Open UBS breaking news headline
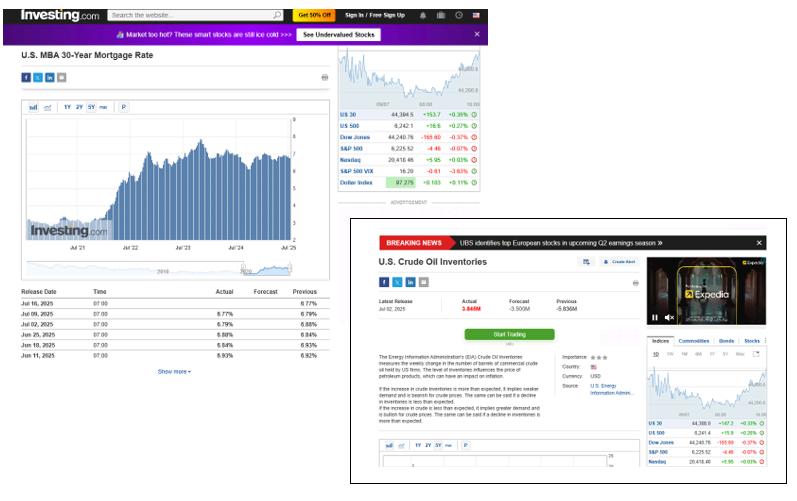 561,243
